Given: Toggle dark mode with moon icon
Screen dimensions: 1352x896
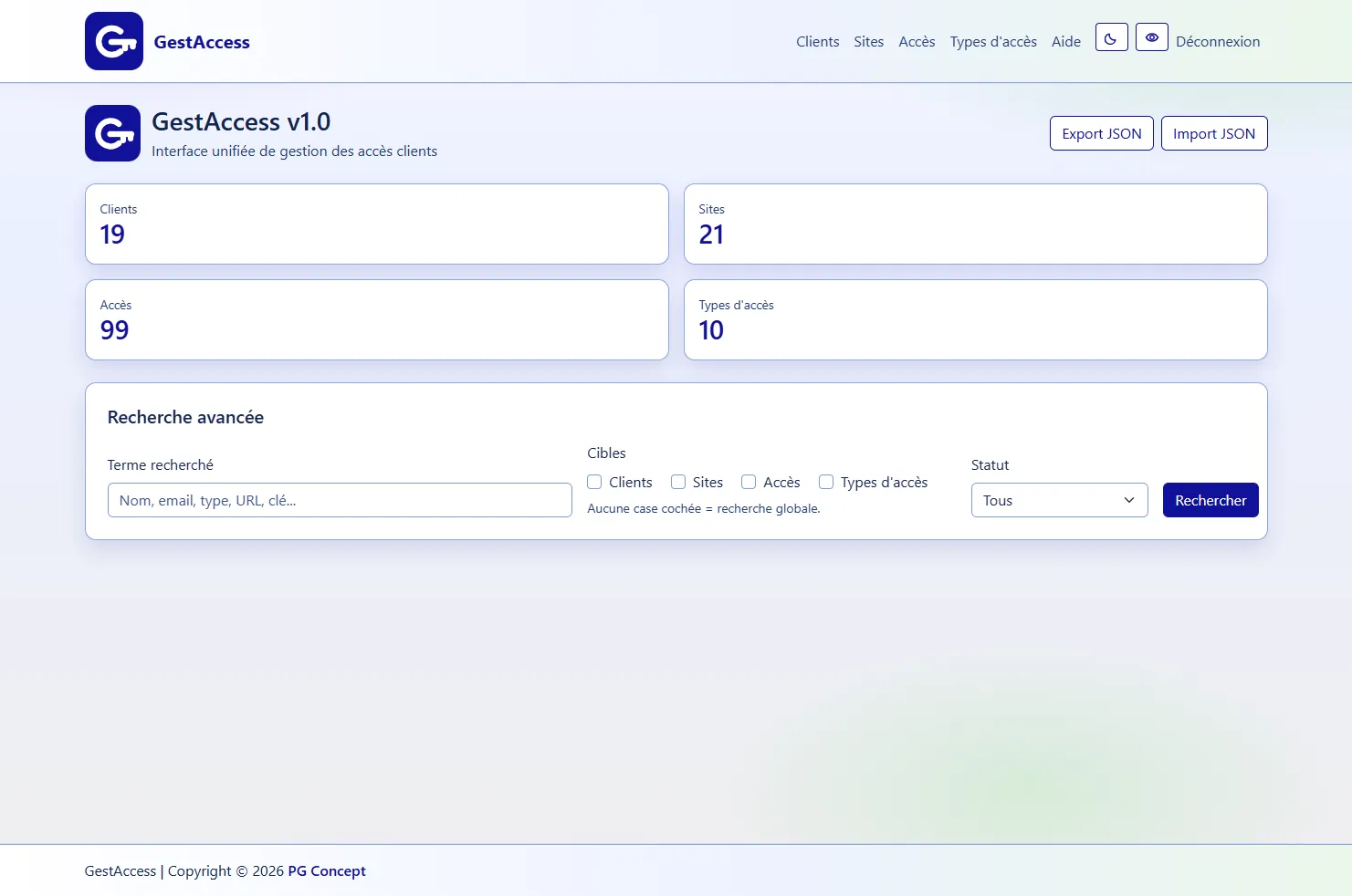Looking at the screenshot, I should [x=1111, y=37].
